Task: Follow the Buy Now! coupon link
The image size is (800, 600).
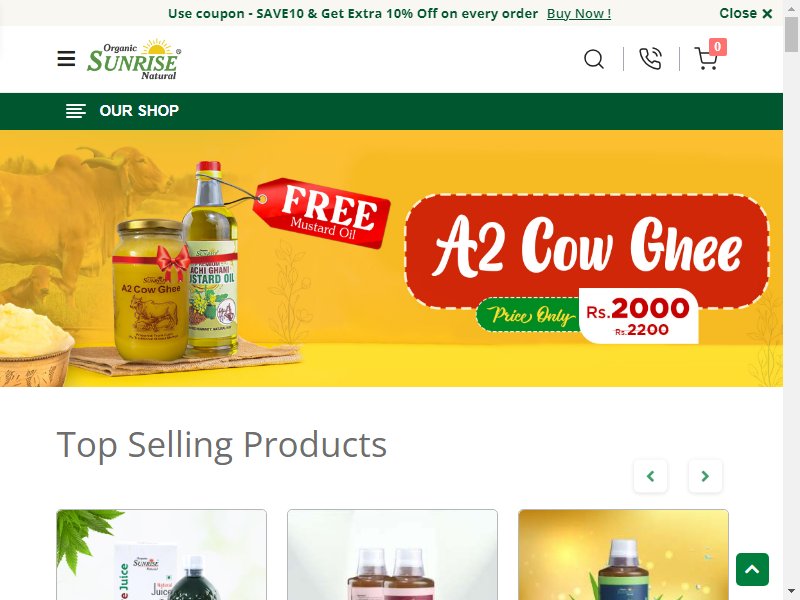Action: click(579, 14)
